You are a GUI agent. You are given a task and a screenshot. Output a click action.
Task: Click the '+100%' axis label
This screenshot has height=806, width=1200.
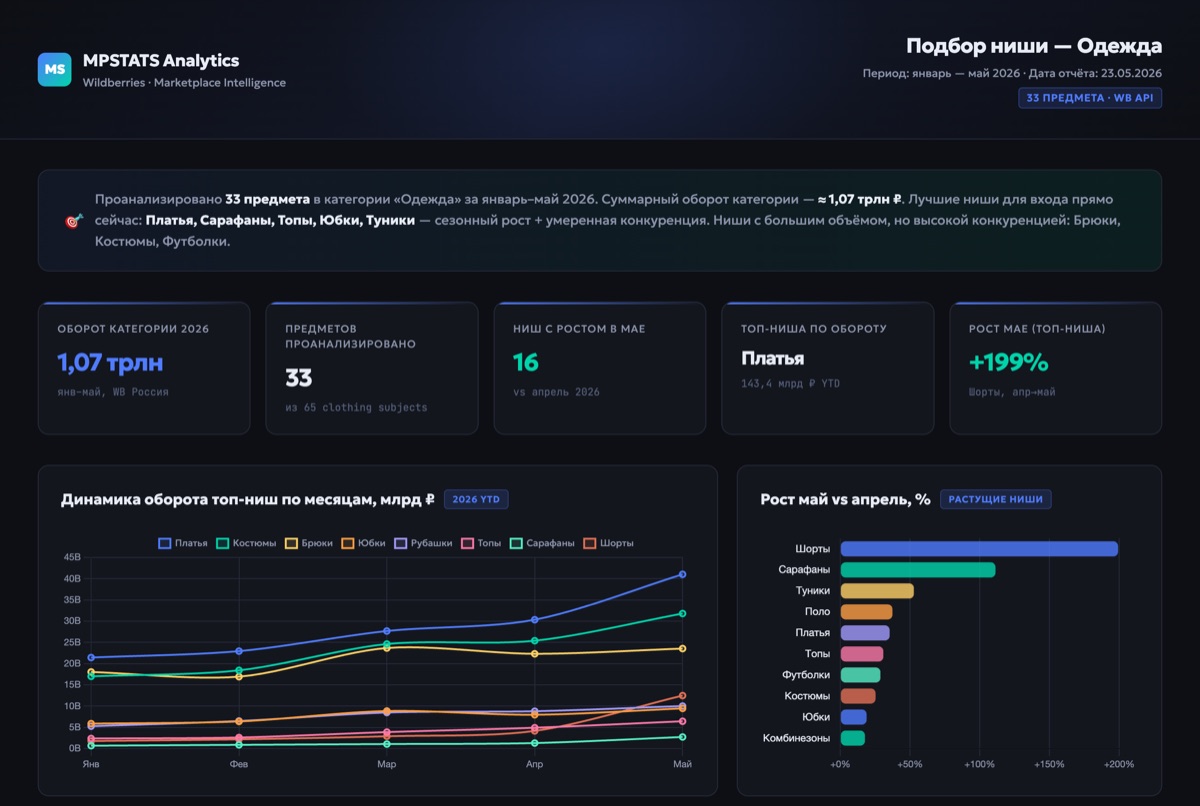pyautogui.click(x=980, y=764)
